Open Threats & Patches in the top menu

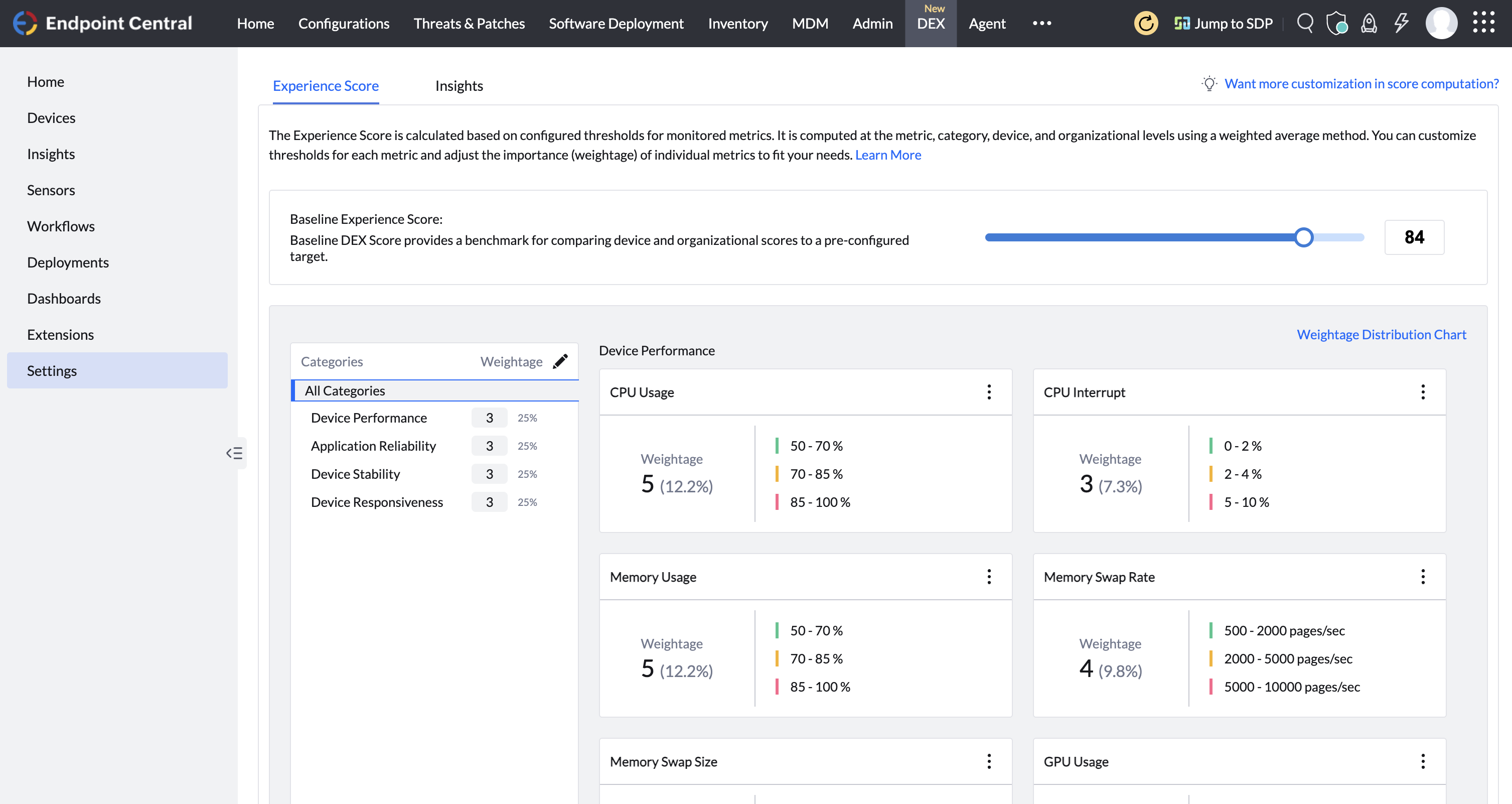[469, 24]
